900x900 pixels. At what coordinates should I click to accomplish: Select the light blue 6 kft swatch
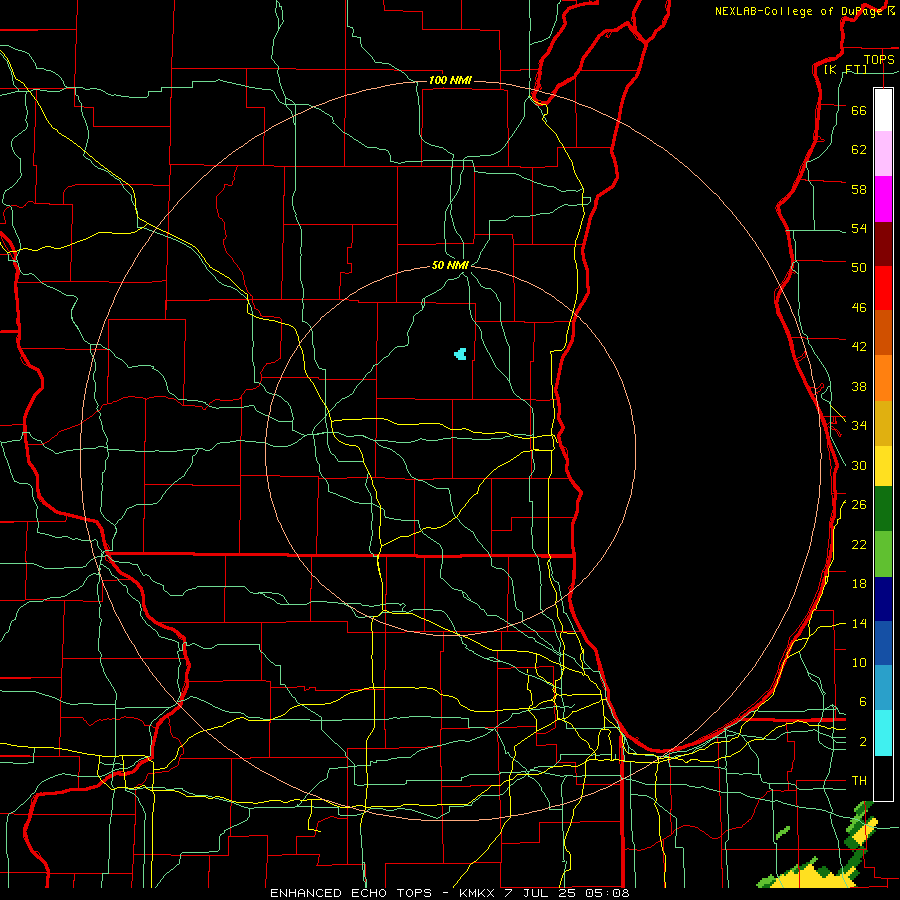(x=883, y=687)
